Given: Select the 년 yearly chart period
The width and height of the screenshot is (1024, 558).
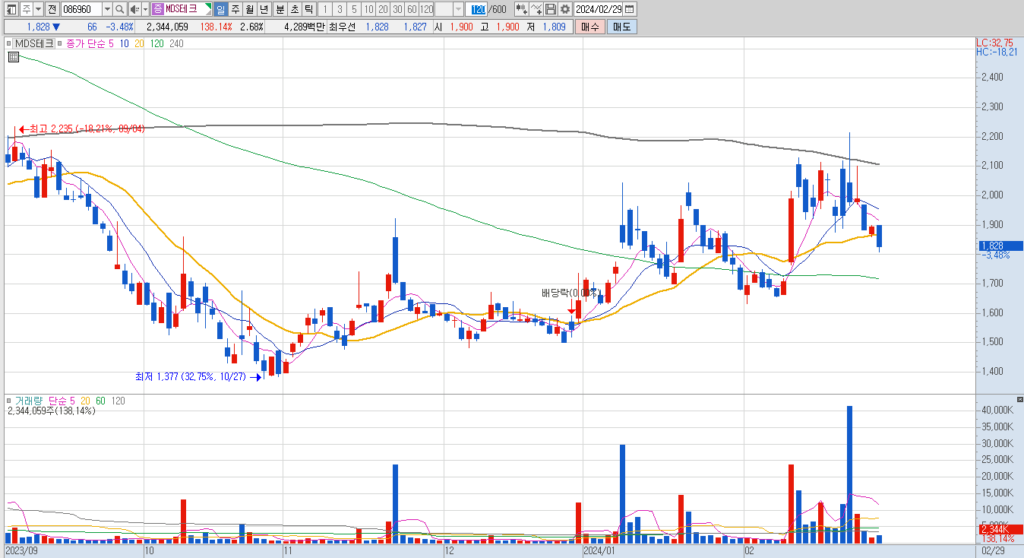Looking at the screenshot, I should pos(264,9).
